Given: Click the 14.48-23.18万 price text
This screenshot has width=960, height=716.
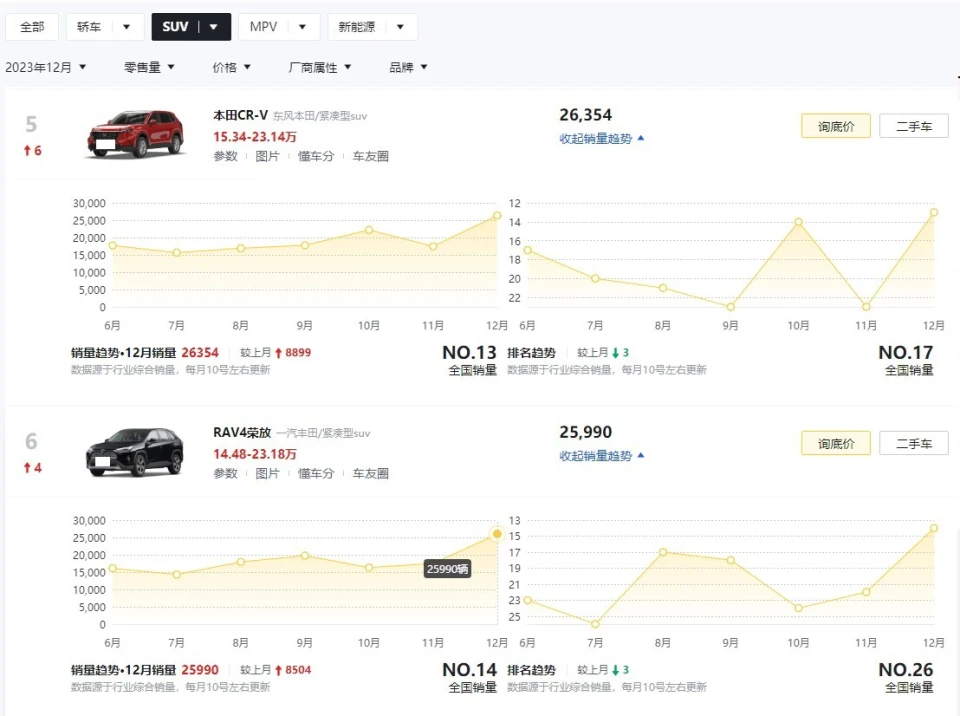Looking at the screenshot, I should pyautogui.click(x=255, y=454).
